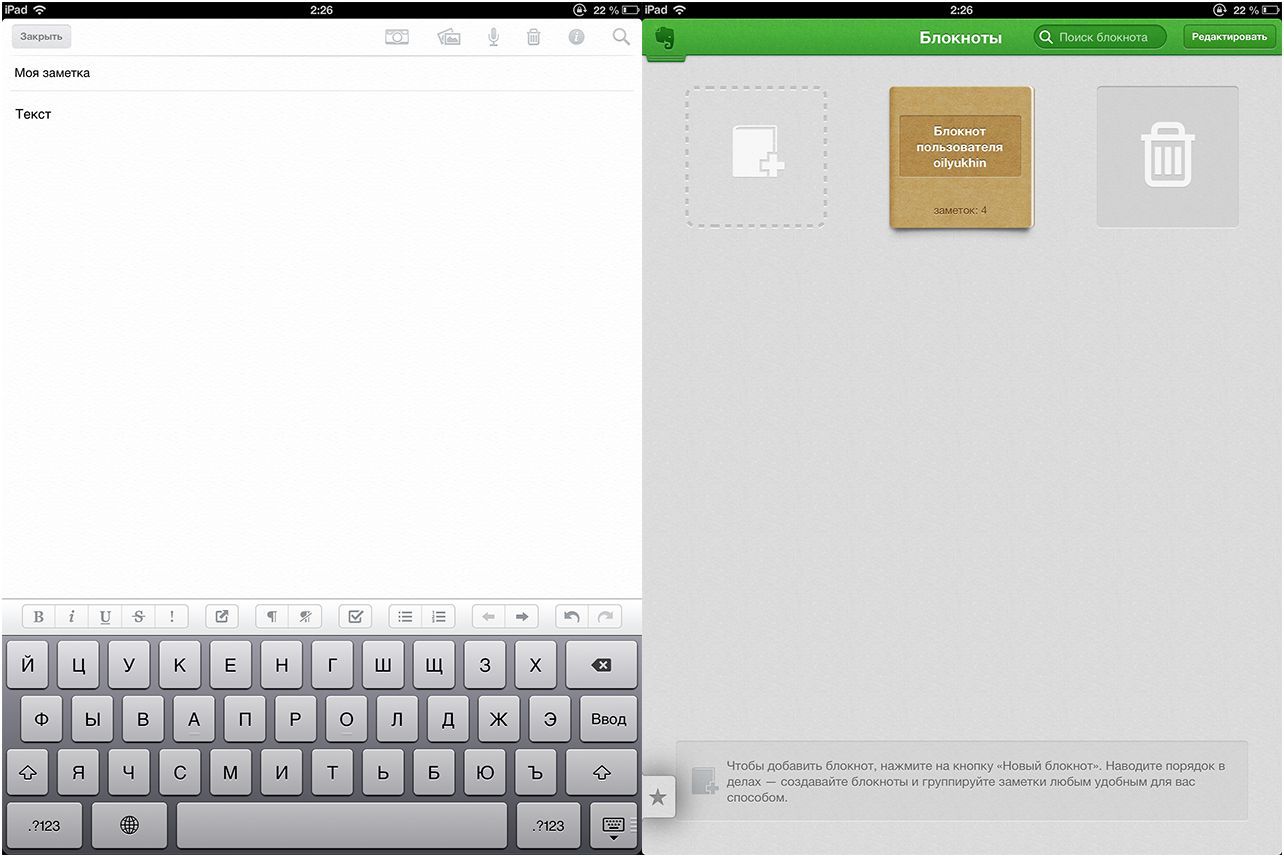This screenshot has width=1284, height=857.
Task: Insert a checkbox into the note
Action: (x=355, y=617)
